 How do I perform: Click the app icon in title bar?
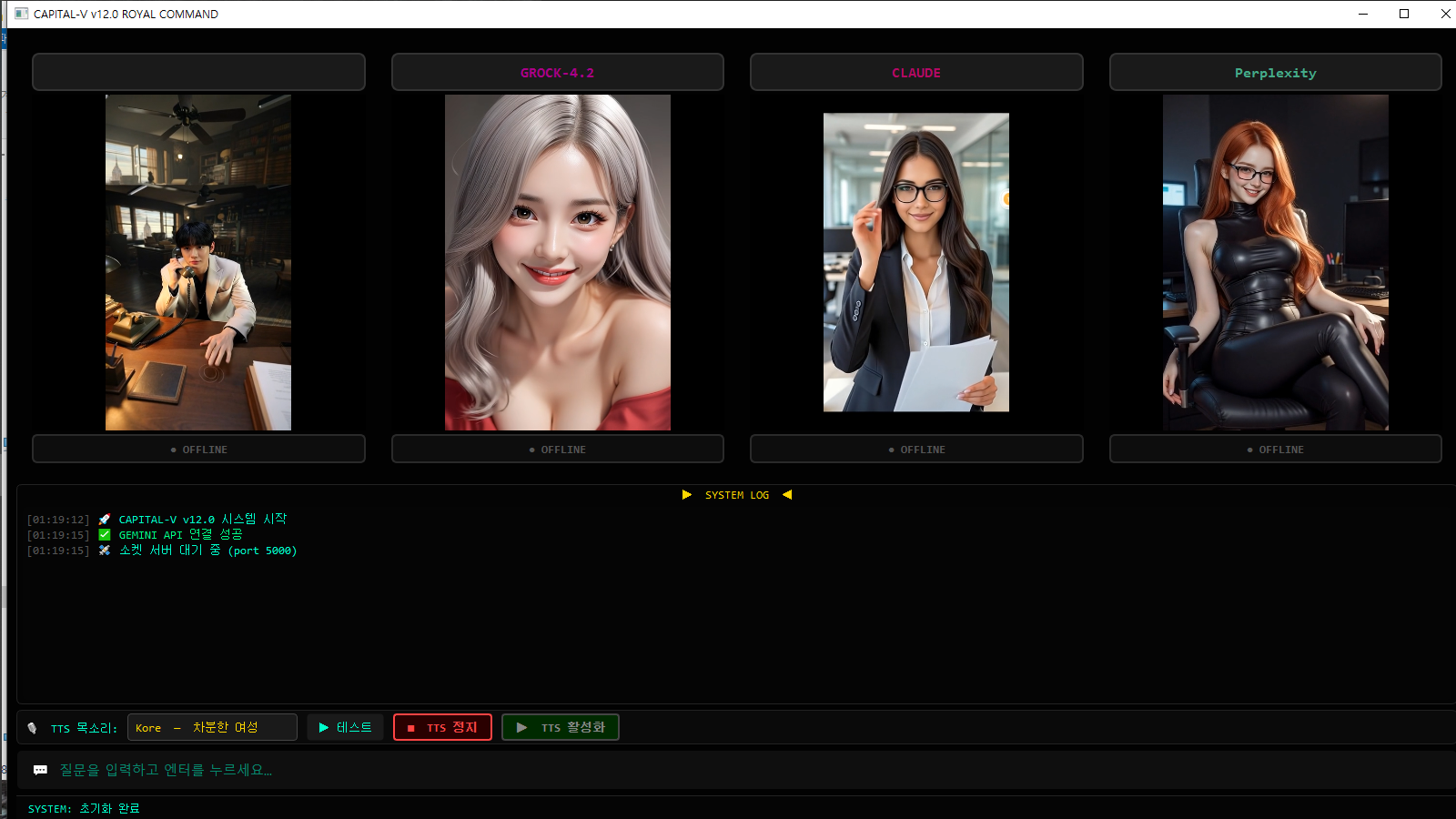click(x=21, y=14)
